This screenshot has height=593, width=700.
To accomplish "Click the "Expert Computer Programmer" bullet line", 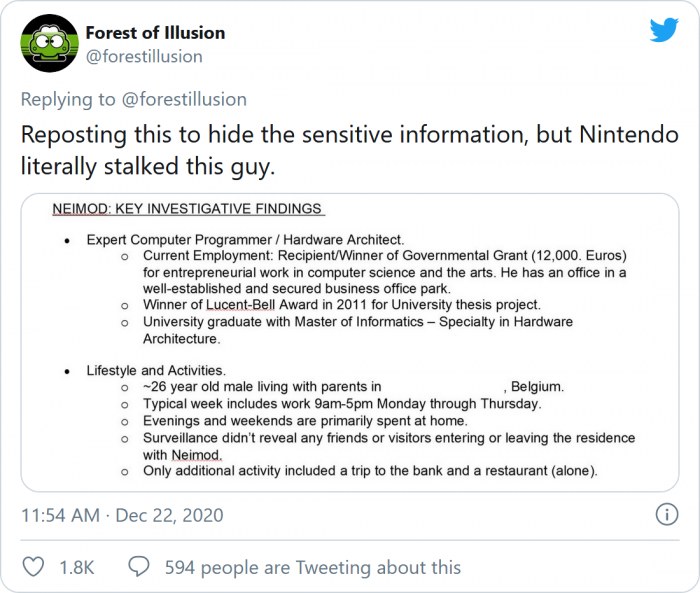I will 245,240.
